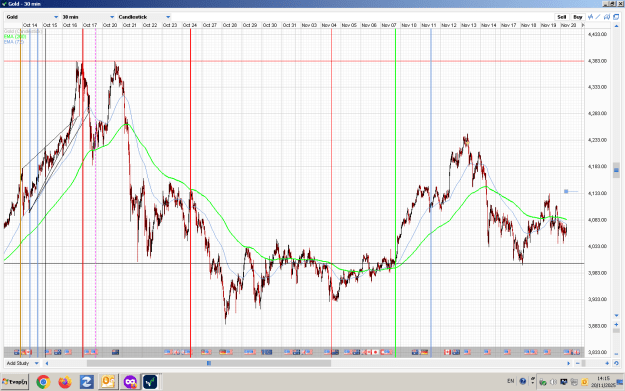Image resolution: width=625 pixels, height=391 pixels.
Task: Open the trading platform taskbar icon
Action: 150,382
